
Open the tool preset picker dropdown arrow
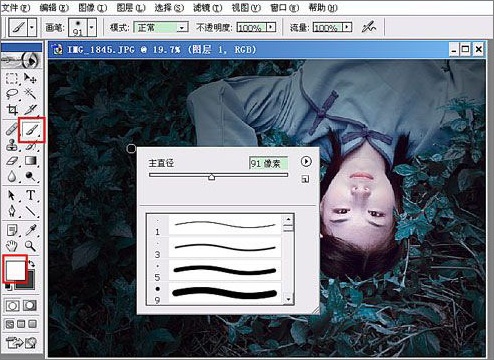32,27
